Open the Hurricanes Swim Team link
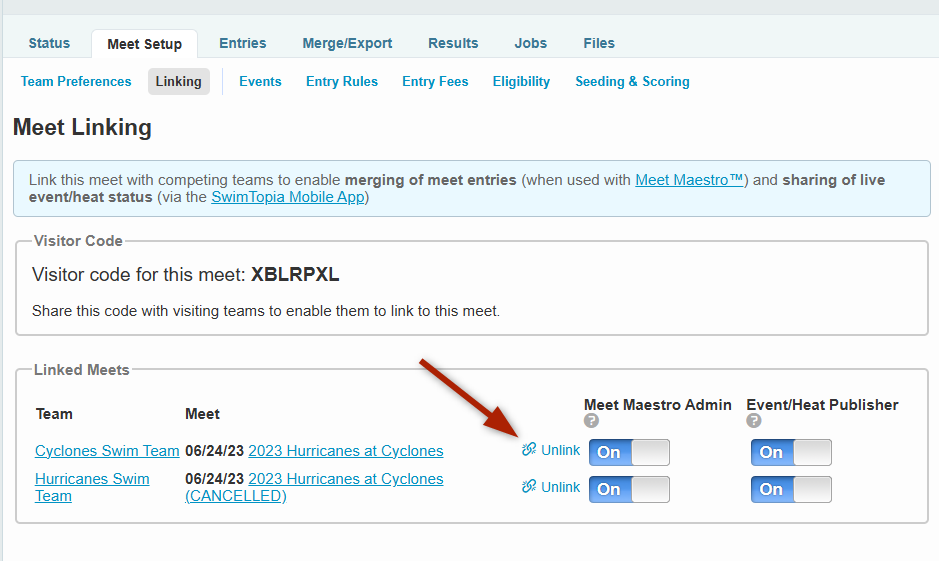The image size is (939, 561). coord(92,487)
